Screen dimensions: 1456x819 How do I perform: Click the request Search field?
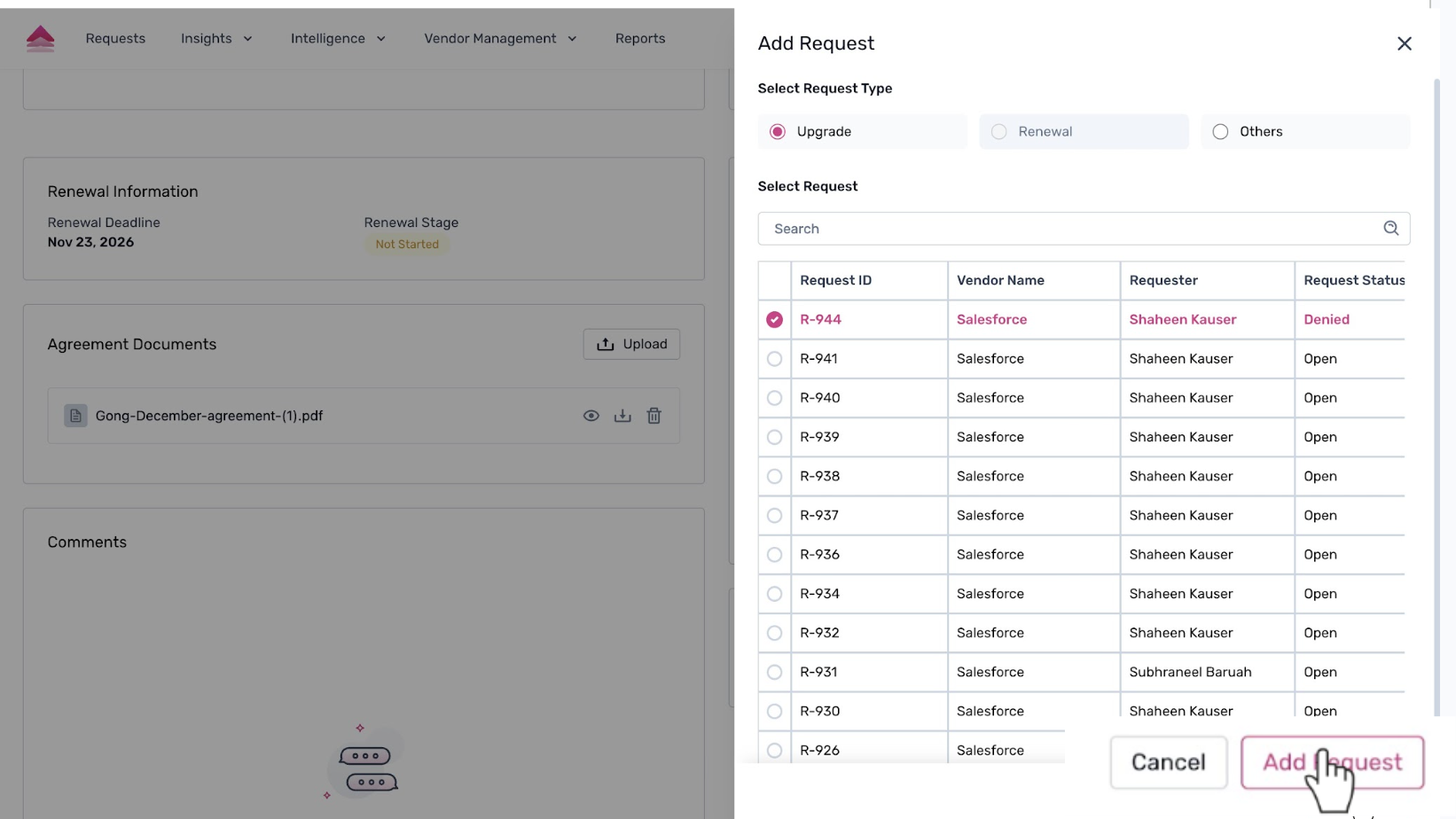1064,229
